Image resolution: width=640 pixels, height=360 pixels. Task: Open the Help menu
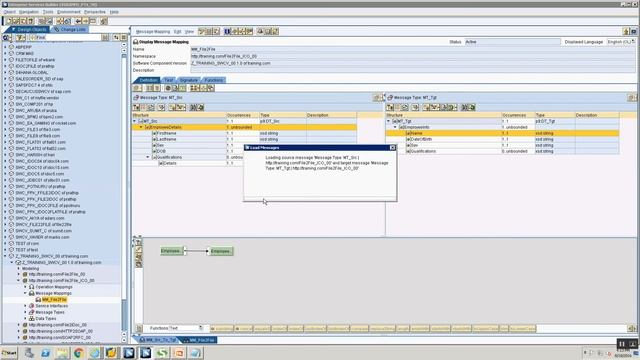pos(114,12)
